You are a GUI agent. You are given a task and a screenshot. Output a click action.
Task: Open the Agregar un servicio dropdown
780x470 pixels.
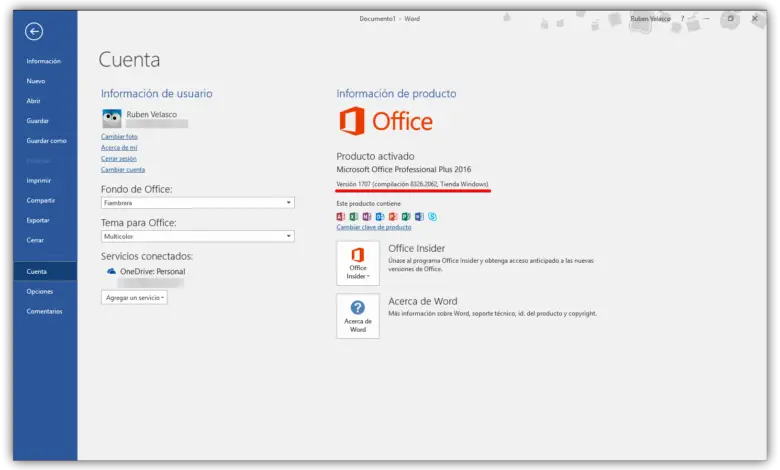[134, 297]
